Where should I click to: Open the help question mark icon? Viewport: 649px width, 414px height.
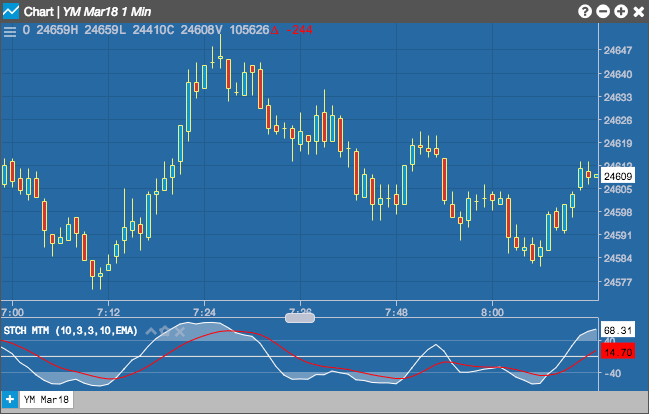pos(584,12)
